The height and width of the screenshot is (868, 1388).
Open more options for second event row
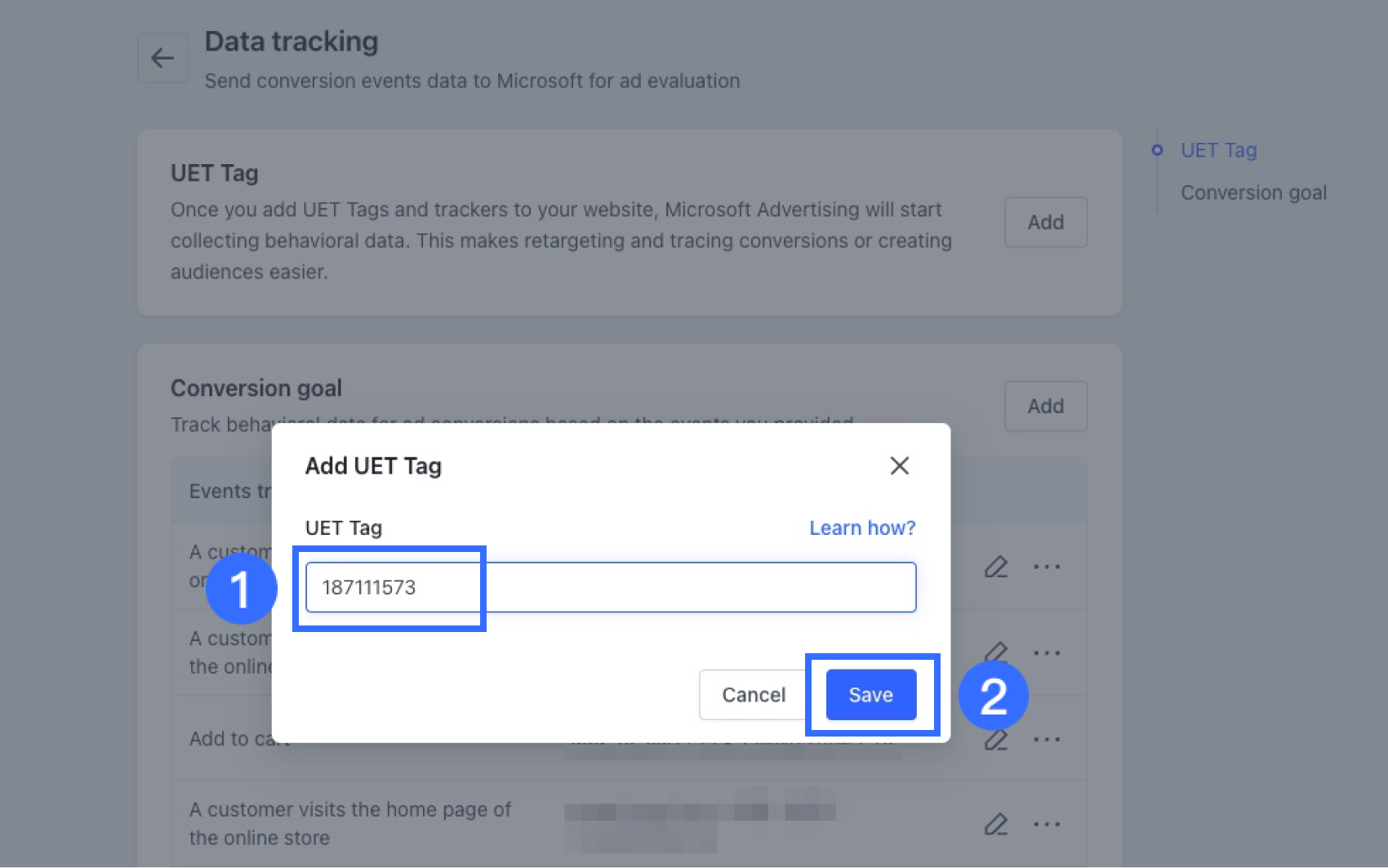tap(1047, 653)
